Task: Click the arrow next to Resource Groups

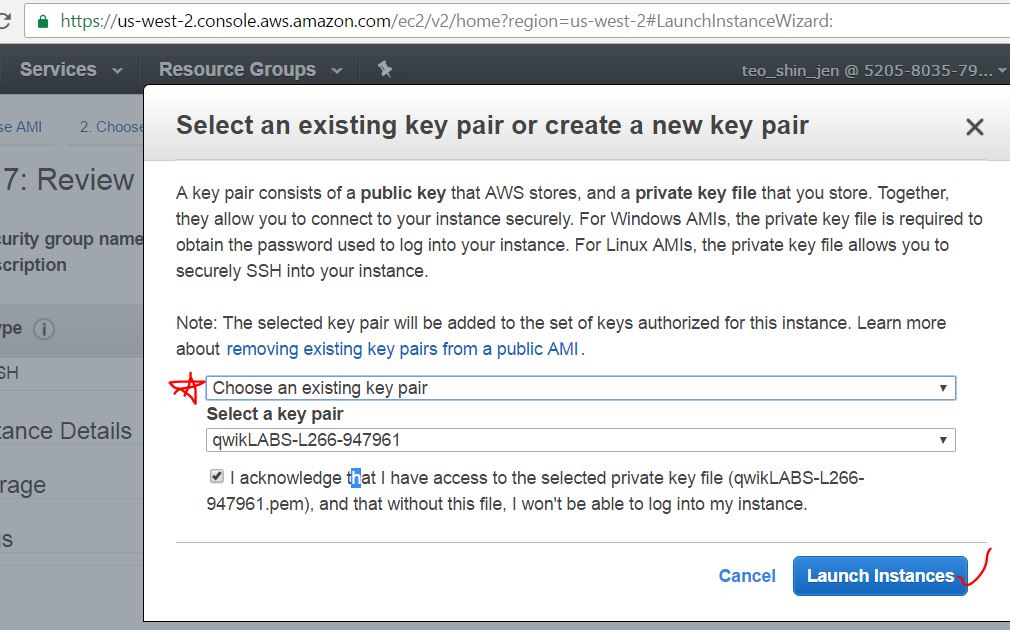Action: [336, 70]
